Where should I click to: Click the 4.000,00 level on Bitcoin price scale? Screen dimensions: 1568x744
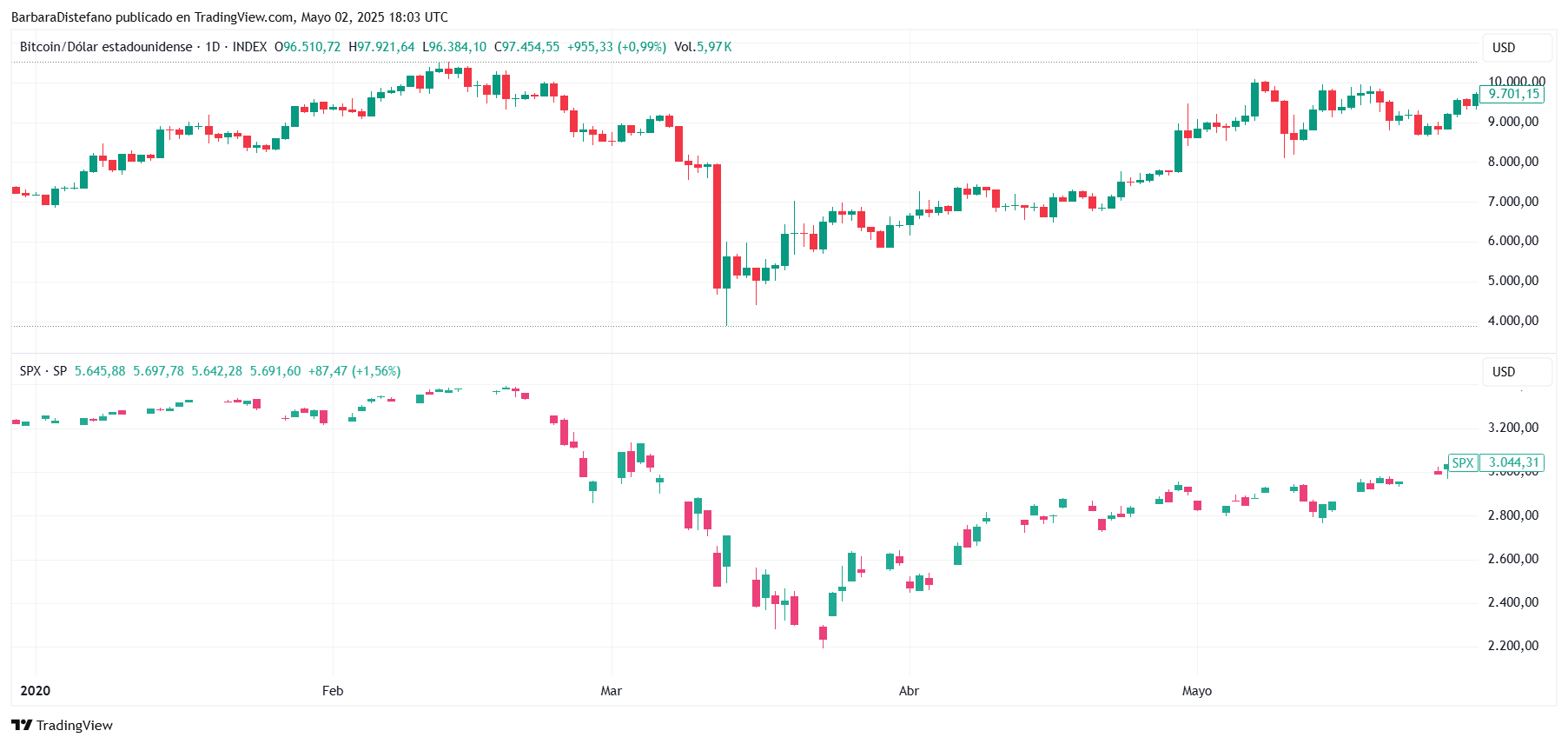coord(1512,321)
